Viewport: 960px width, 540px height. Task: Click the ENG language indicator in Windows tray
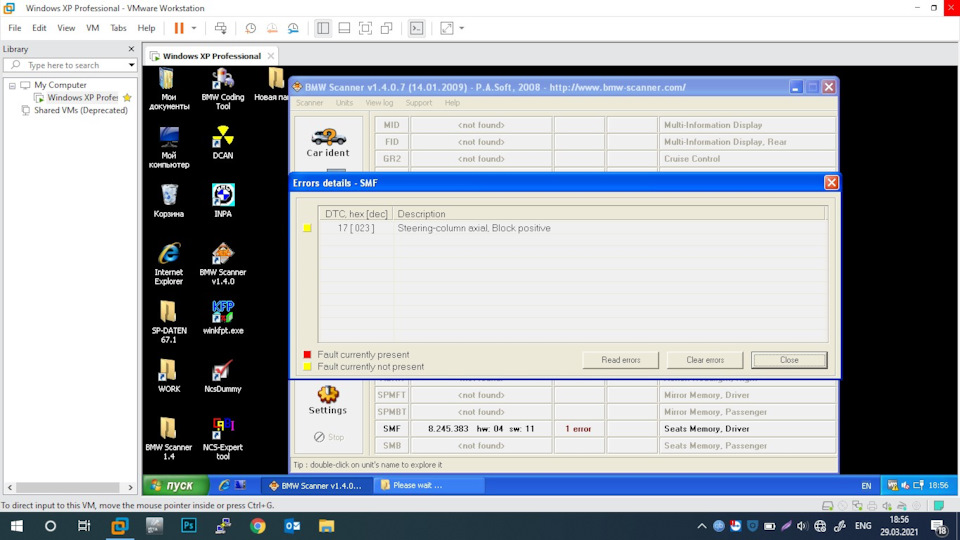[863, 526]
